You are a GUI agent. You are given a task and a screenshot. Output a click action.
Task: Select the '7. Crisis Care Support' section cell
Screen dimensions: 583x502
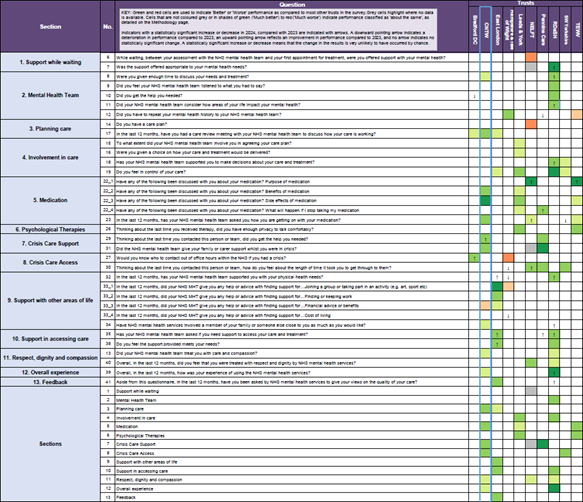click(x=50, y=244)
